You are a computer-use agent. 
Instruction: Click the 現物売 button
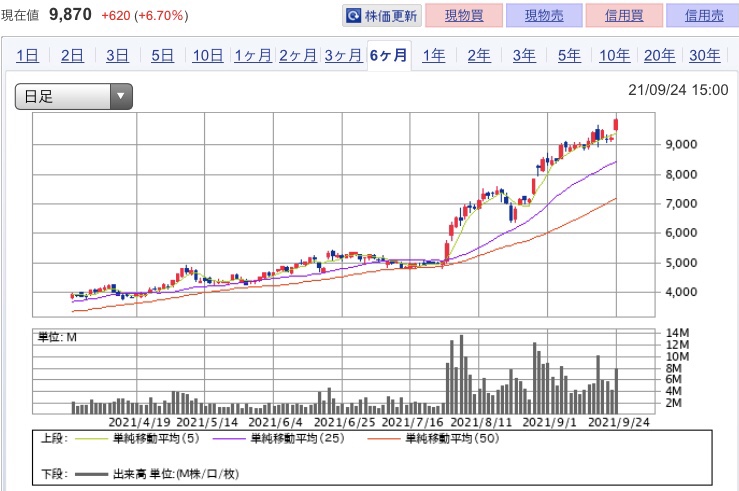click(544, 16)
